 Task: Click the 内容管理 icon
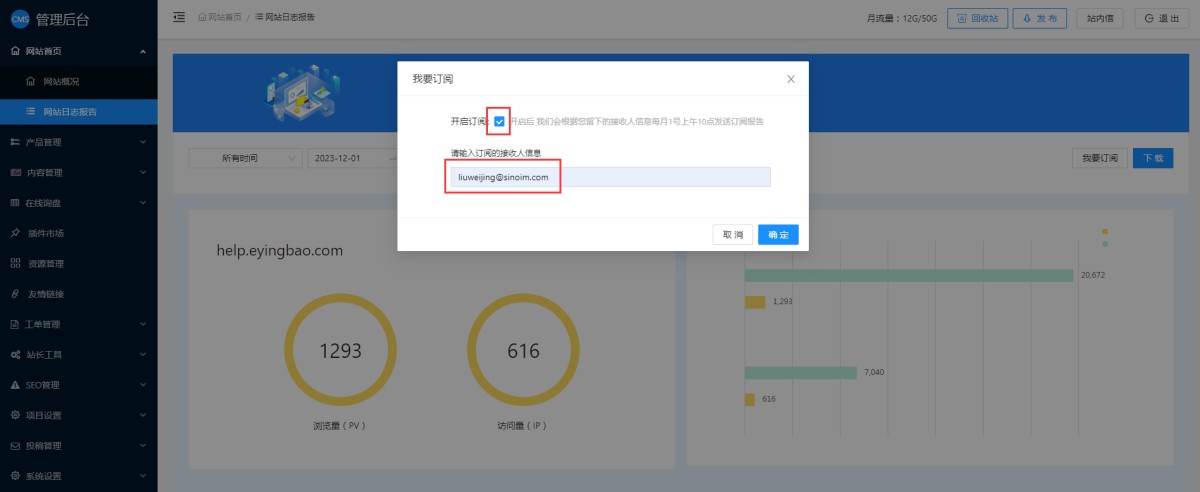[x=15, y=172]
